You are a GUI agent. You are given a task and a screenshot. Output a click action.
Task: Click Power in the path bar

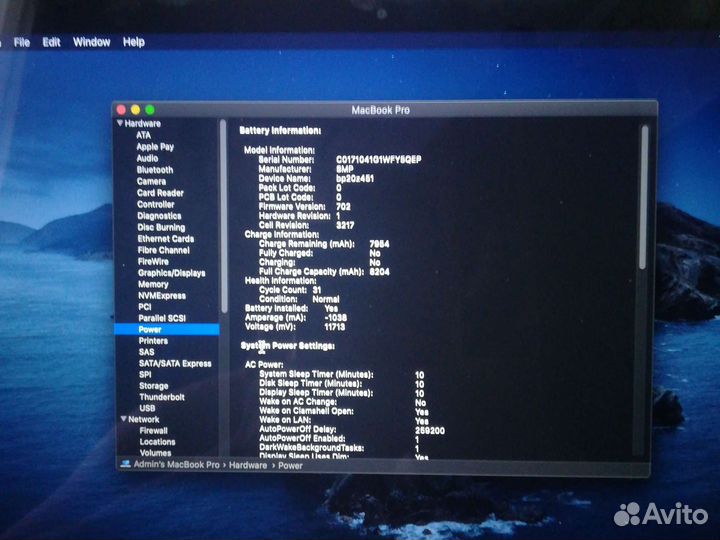pyautogui.click(x=290, y=466)
